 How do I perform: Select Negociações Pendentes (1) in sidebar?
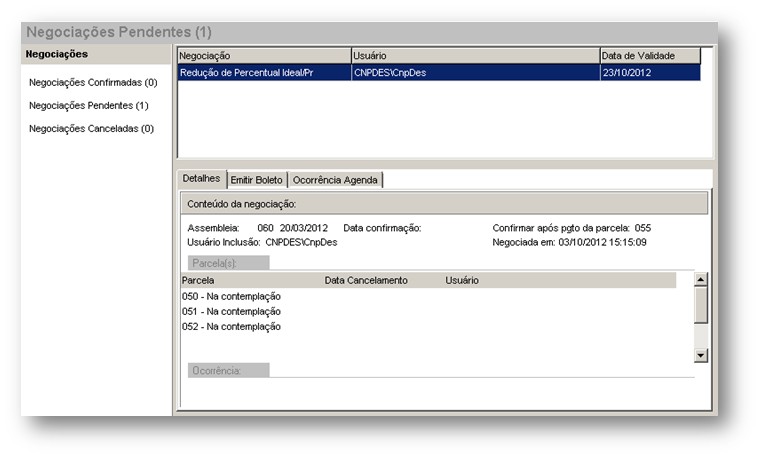[89, 105]
